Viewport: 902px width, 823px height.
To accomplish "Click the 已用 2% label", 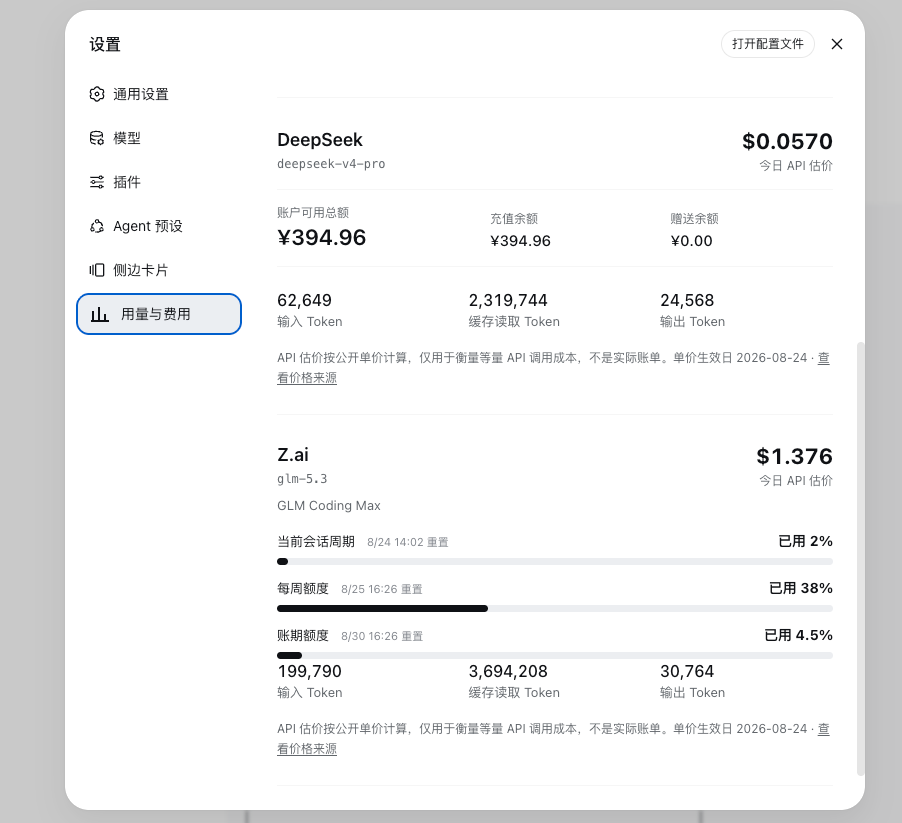I will click(x=805, y=541).
